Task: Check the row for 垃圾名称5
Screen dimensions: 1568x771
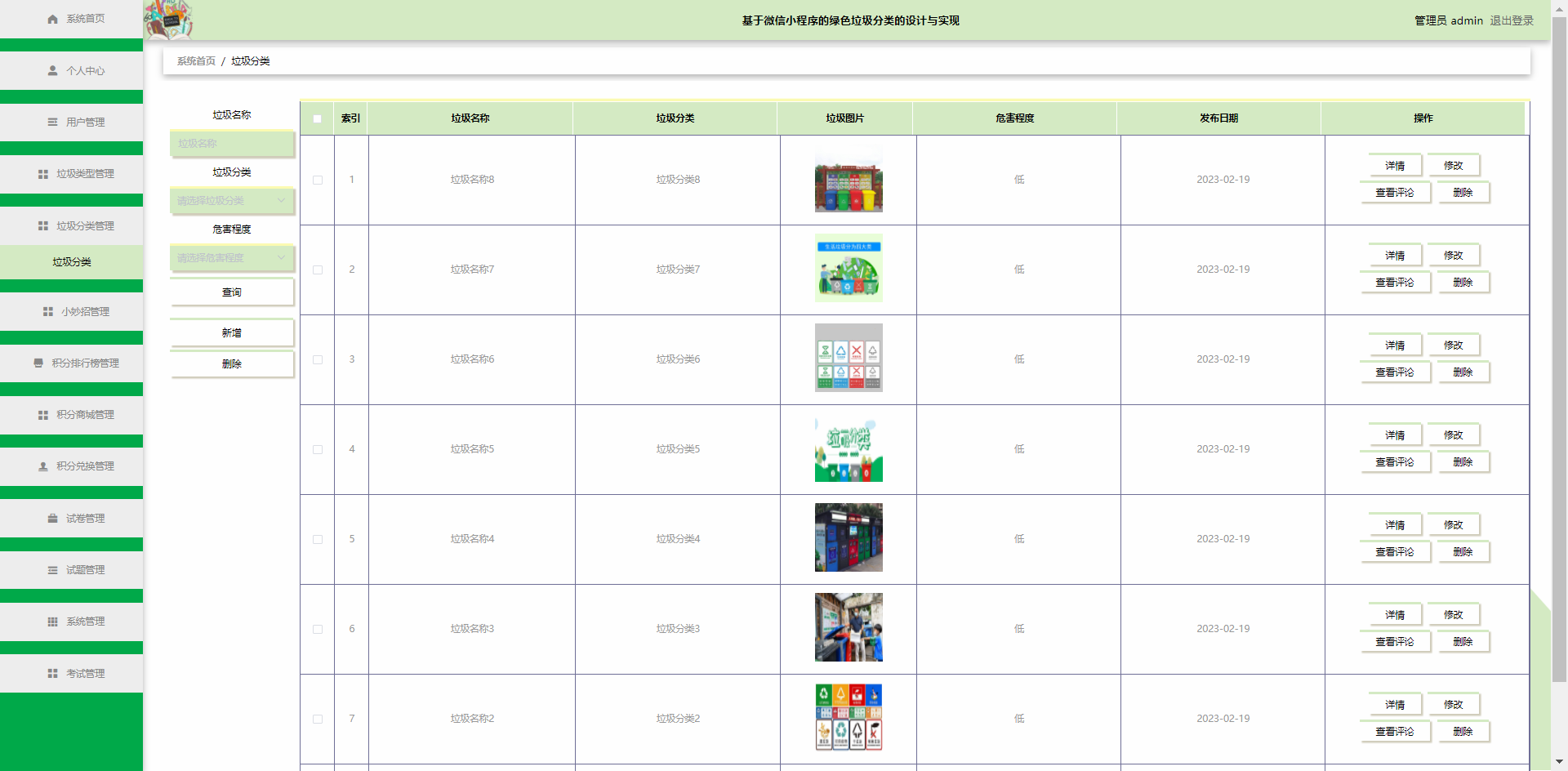Action: 318,449
